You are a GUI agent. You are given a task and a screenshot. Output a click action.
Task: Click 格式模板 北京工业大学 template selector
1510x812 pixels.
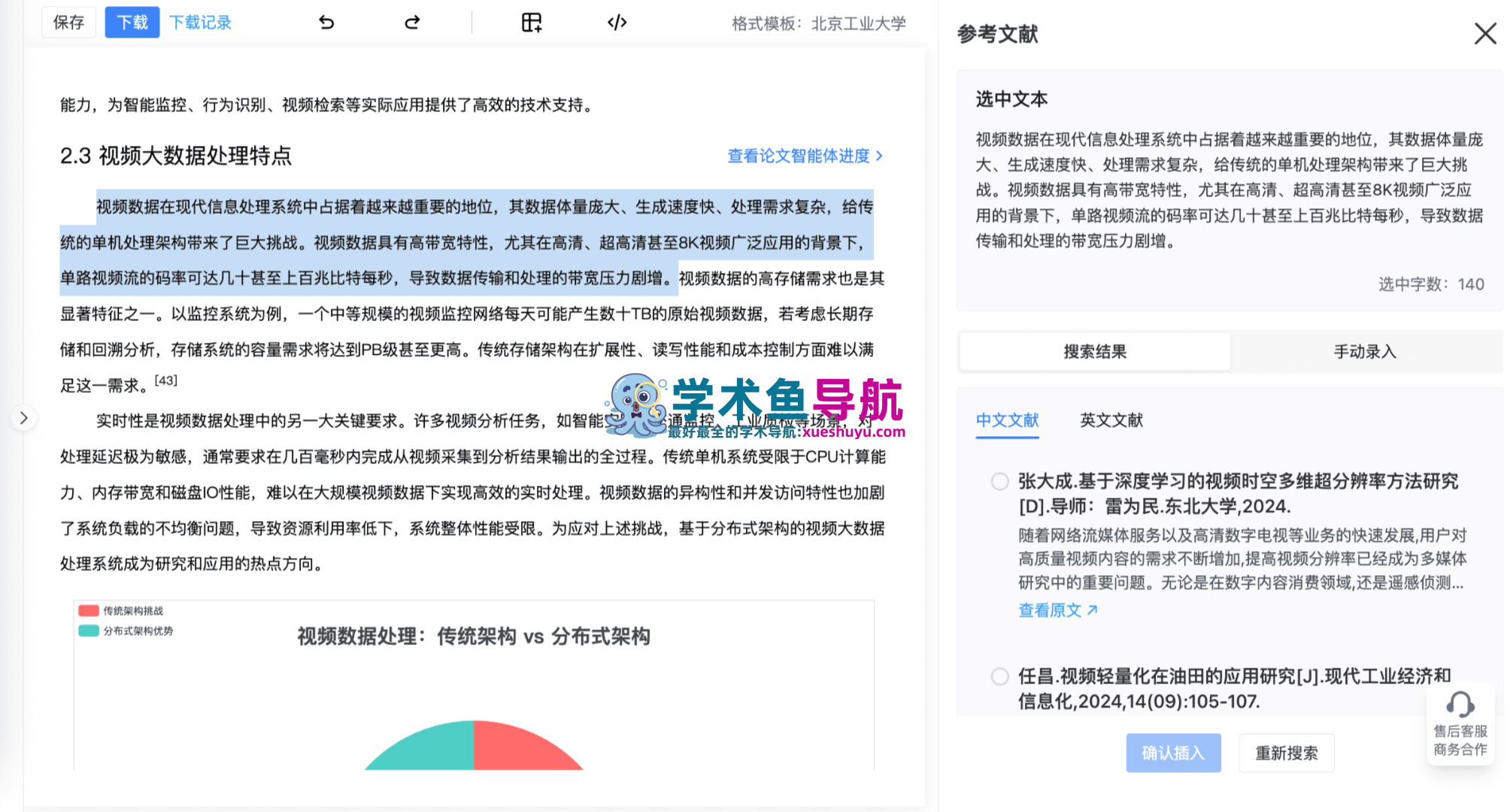coord(818,24)
